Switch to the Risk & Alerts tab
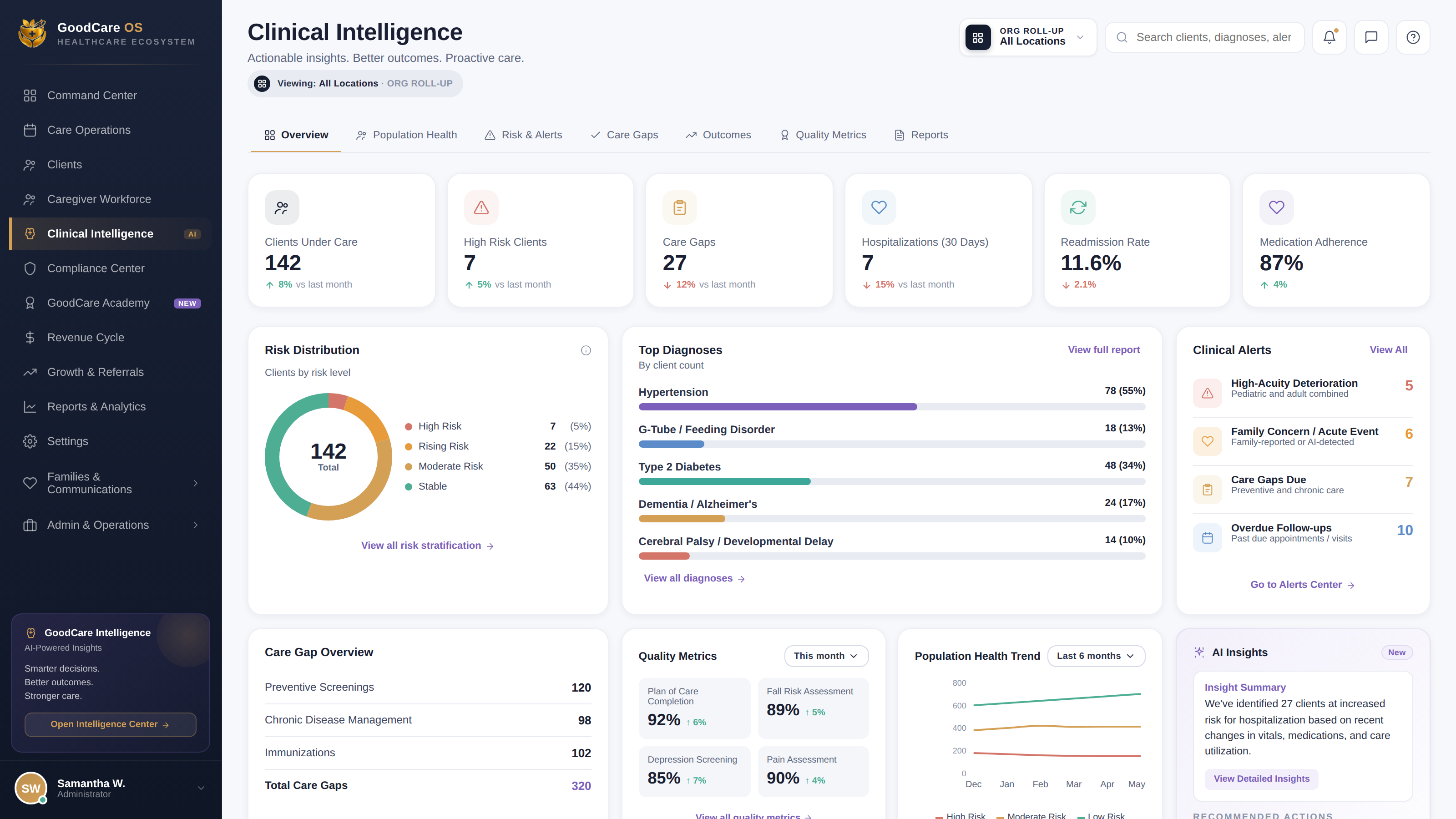The width and height of the screenshot is (1456, 819). coord(523,135)
